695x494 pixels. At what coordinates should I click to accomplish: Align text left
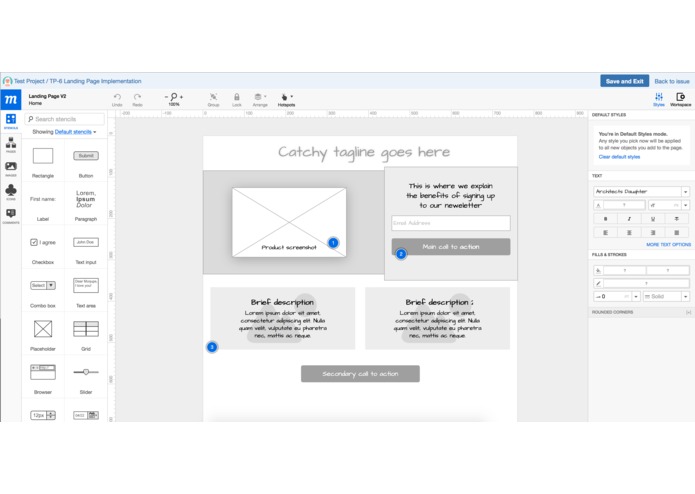tap(605, 233)
